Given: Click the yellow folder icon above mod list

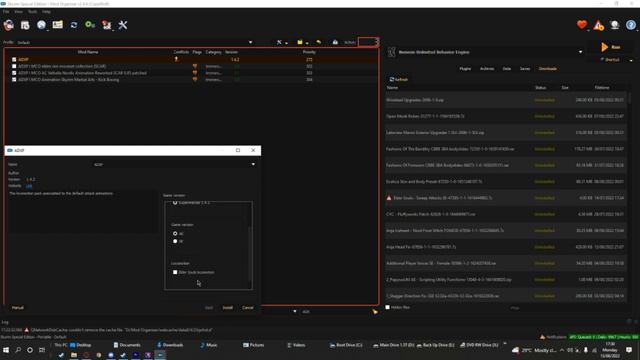Looking at the screenshot, I should [x=300, y=42].
